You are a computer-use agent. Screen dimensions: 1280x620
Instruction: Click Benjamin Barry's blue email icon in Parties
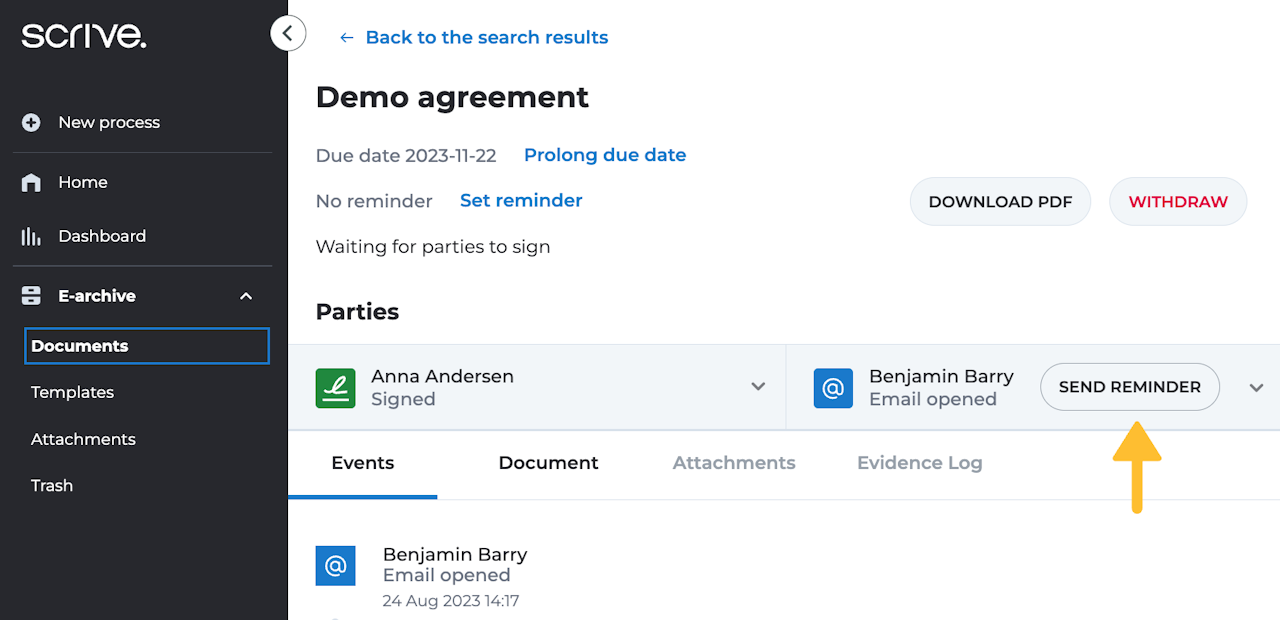click(x=833, y=388)
